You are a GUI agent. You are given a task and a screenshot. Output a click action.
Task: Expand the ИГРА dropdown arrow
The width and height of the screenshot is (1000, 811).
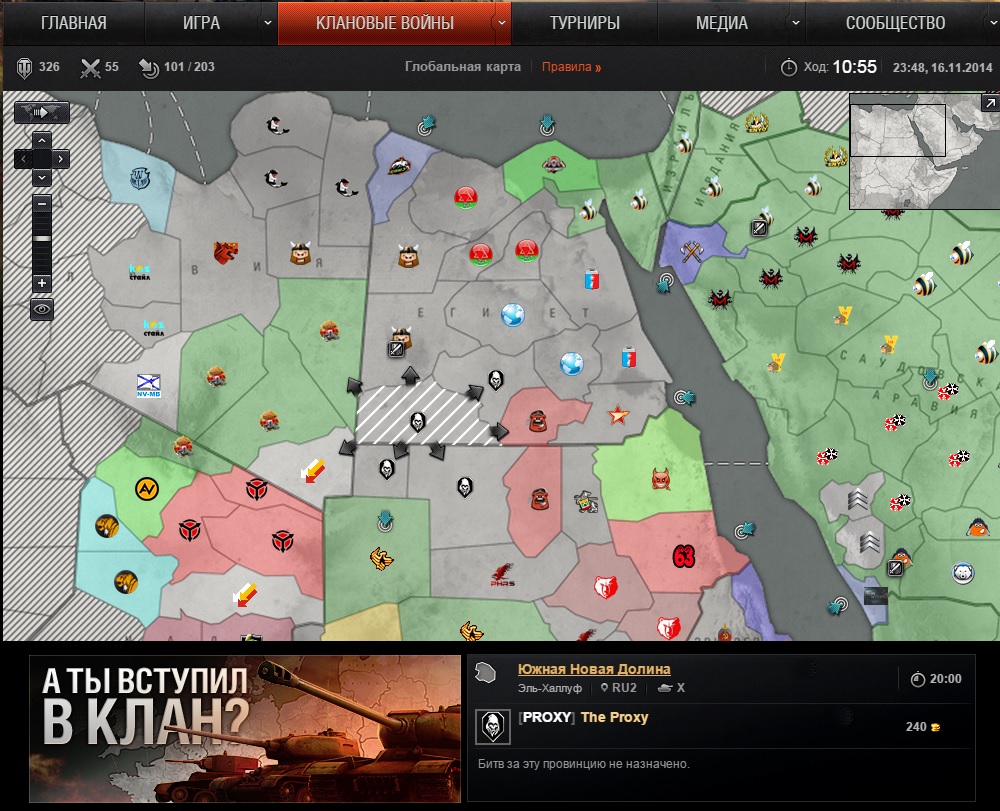268,23
